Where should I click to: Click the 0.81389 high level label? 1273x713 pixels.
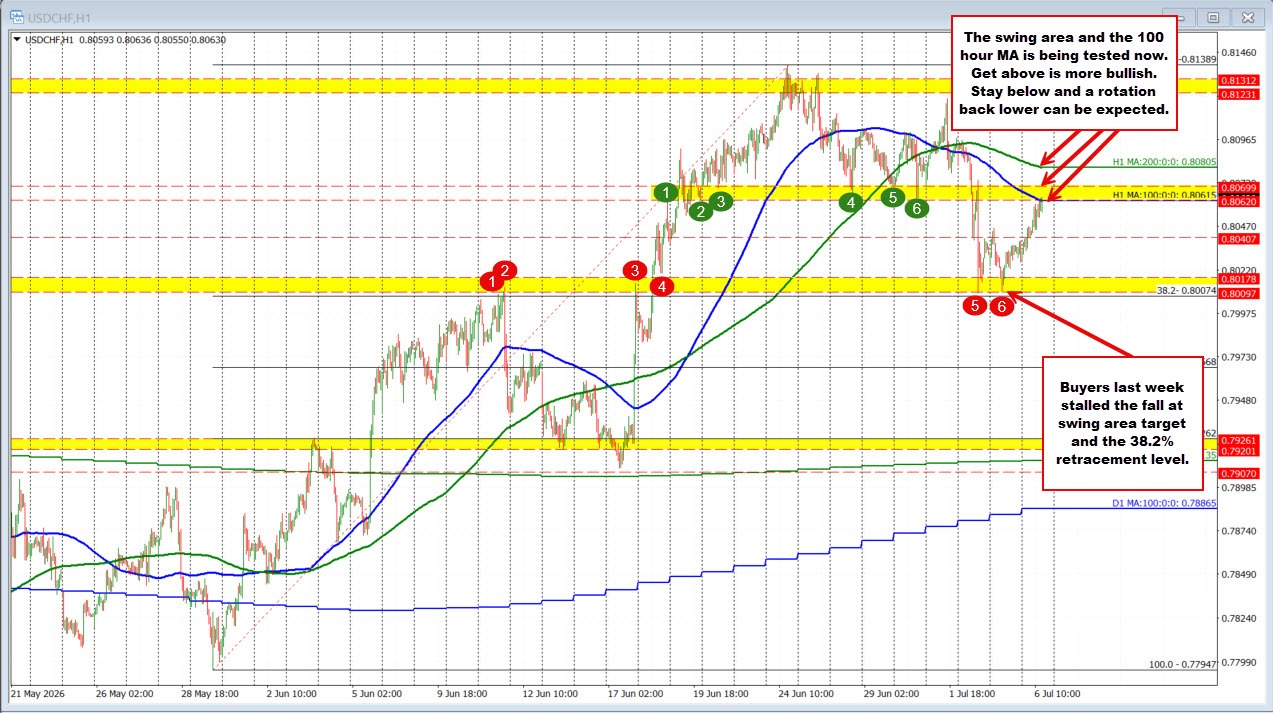[1198, 60]
